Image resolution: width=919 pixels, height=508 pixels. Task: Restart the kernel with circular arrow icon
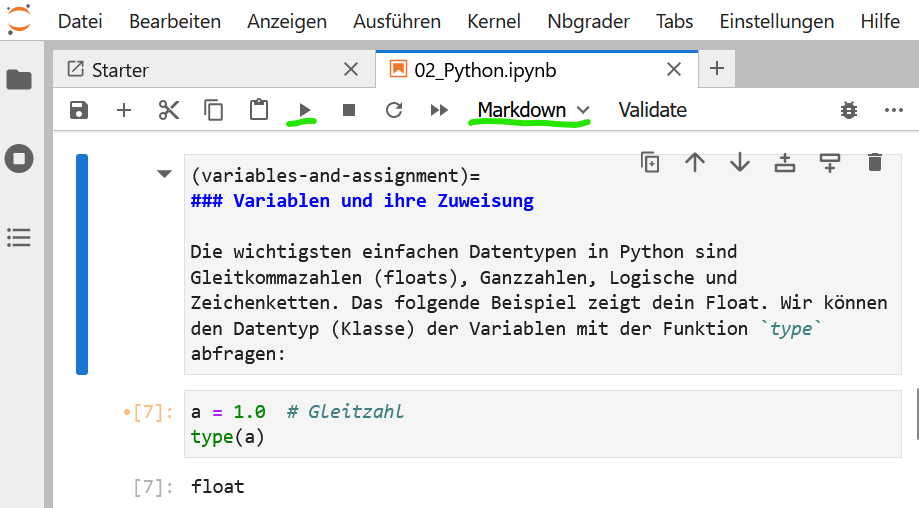tap(394, 110)
